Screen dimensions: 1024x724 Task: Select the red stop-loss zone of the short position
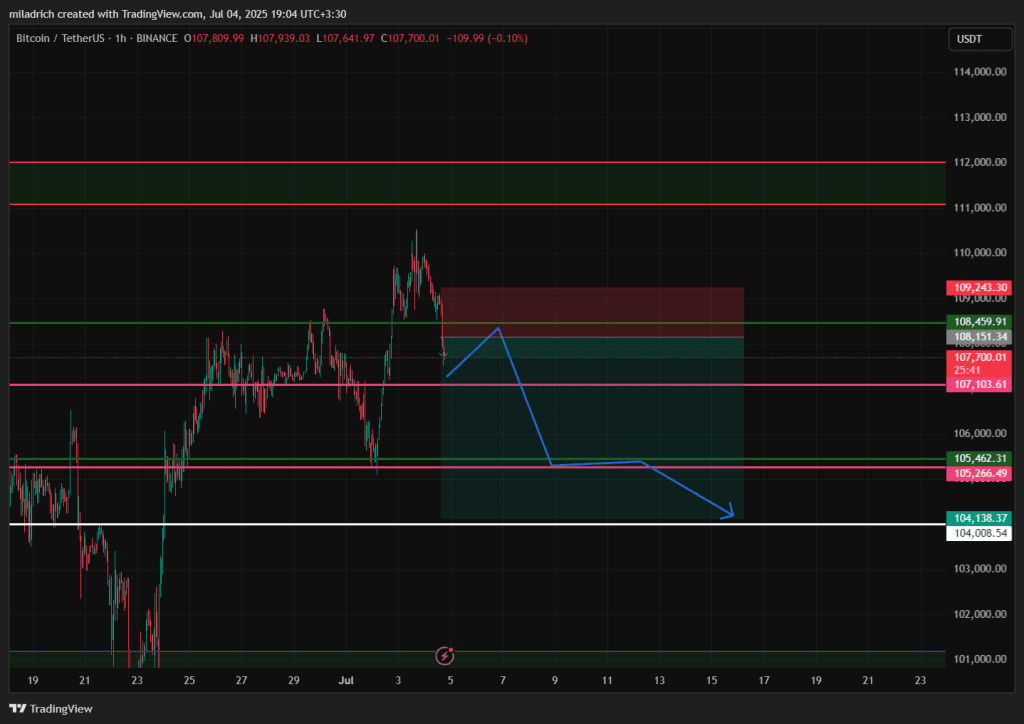tap(592, 312)
